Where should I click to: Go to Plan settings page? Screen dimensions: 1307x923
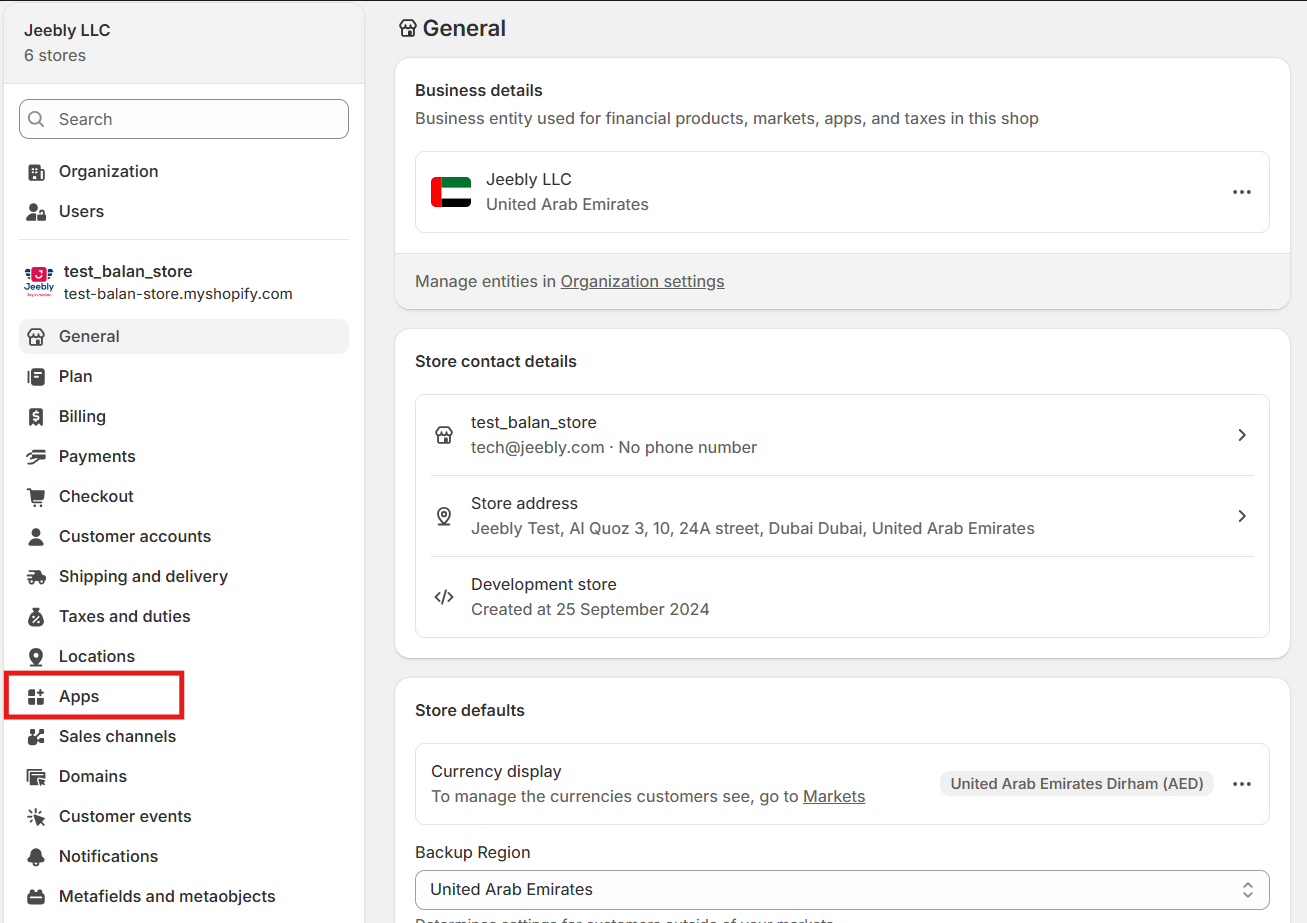pos(184,377)
